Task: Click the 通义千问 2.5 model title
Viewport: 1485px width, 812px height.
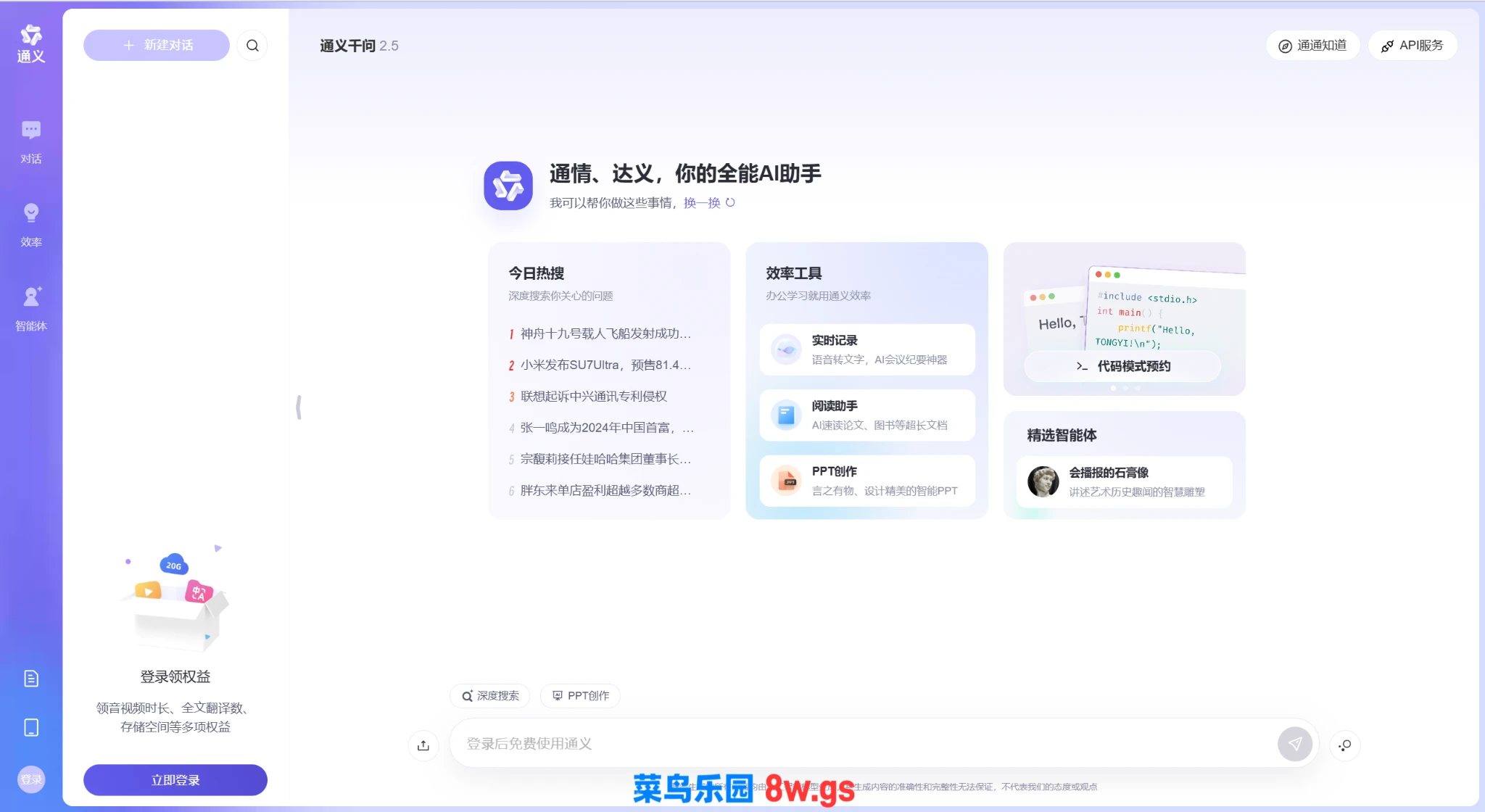Action: 359,46
